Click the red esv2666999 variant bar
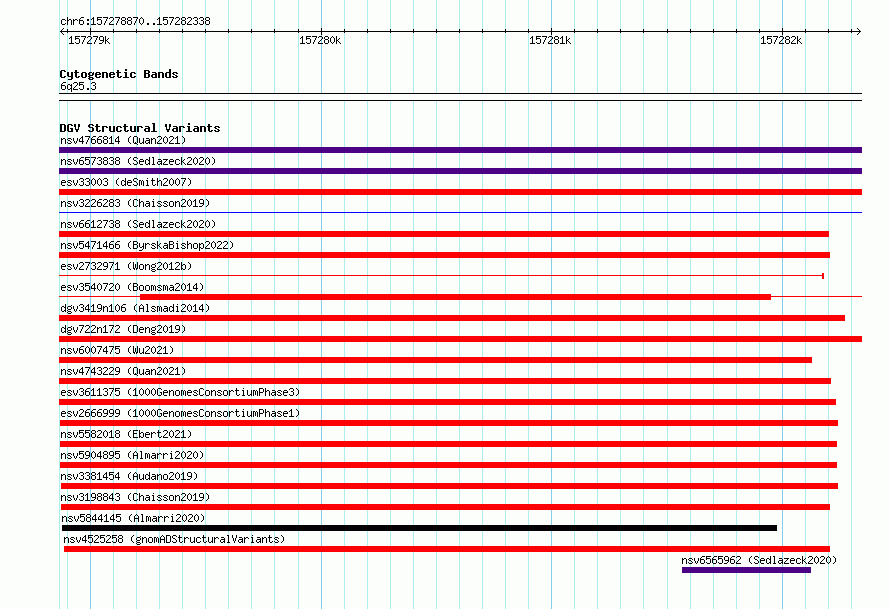 point(448,423)
